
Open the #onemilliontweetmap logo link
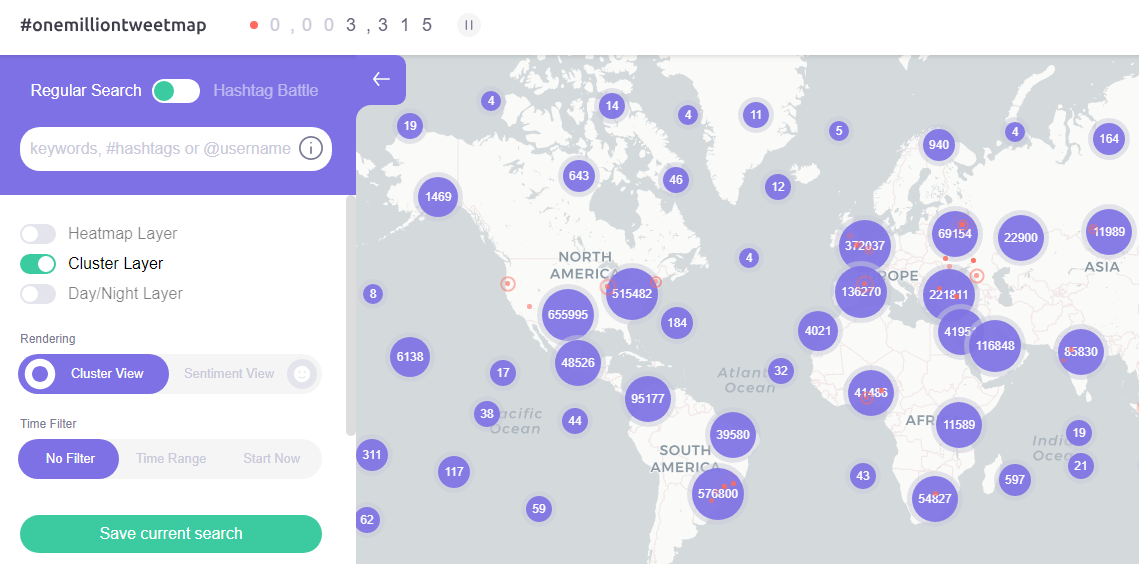click(x=113, y=25)
